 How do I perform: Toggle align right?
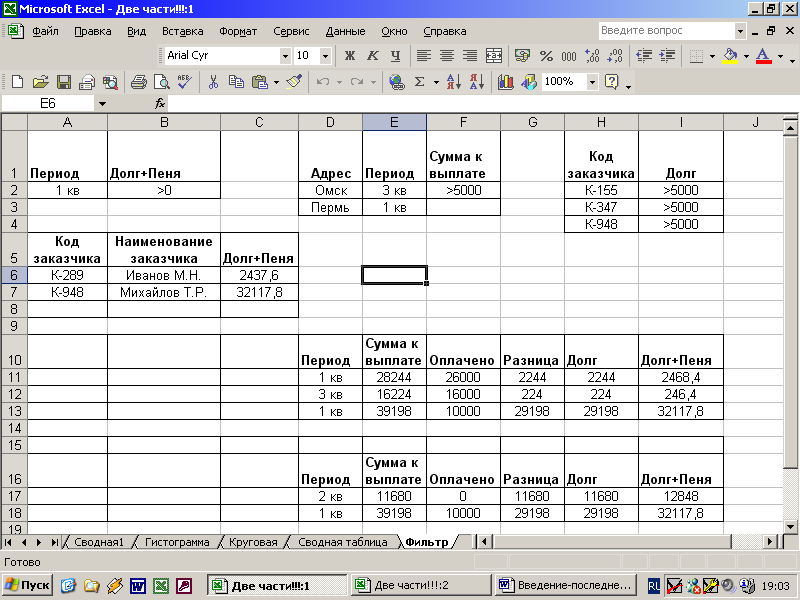(x=470, y=56)
